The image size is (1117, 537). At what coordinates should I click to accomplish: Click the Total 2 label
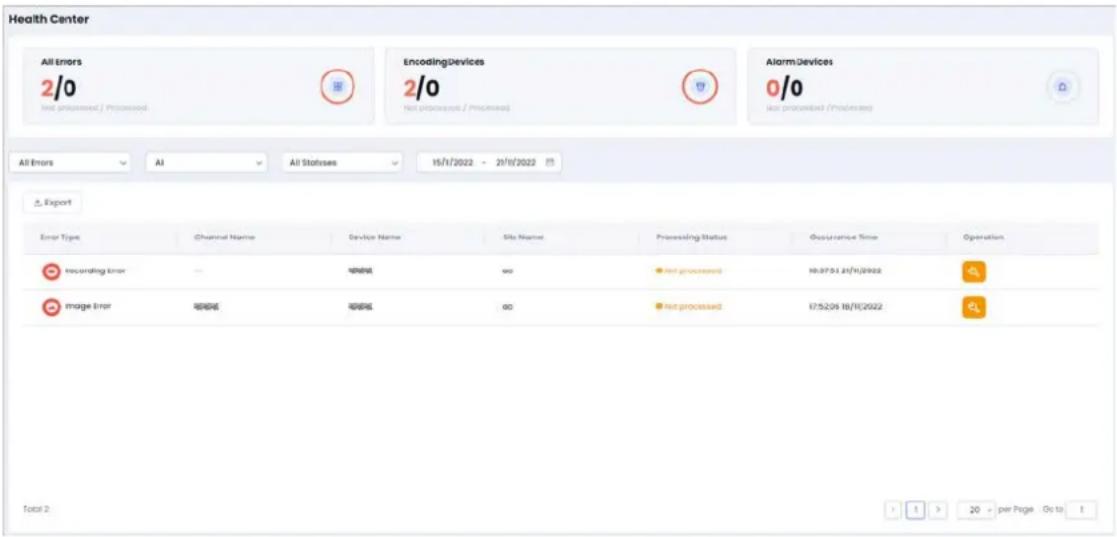(x=36, y=509)
